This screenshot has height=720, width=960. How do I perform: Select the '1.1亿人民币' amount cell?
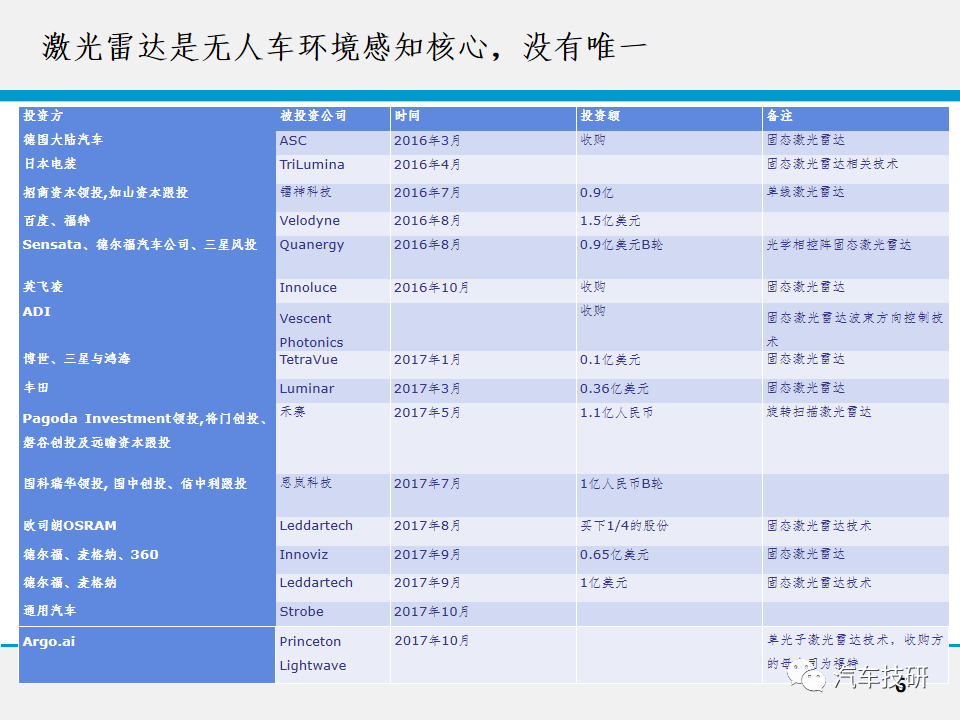pos(669,438)
